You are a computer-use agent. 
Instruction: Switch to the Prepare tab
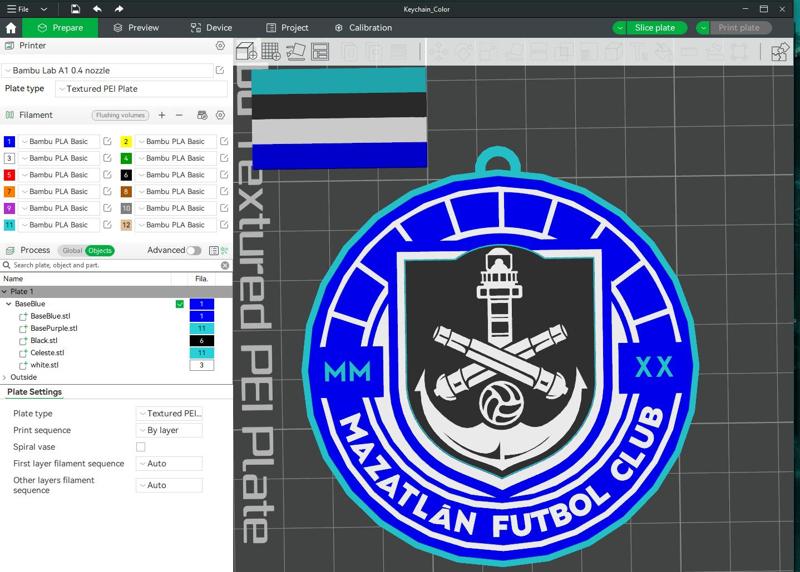[x=60, y=28]
